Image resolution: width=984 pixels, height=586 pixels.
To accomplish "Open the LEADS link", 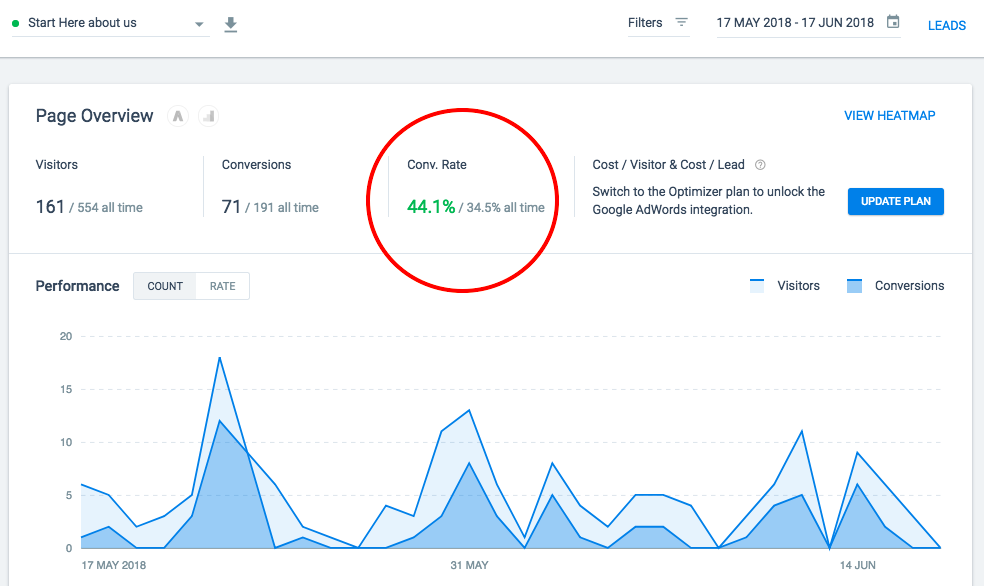I will [947, 26].
